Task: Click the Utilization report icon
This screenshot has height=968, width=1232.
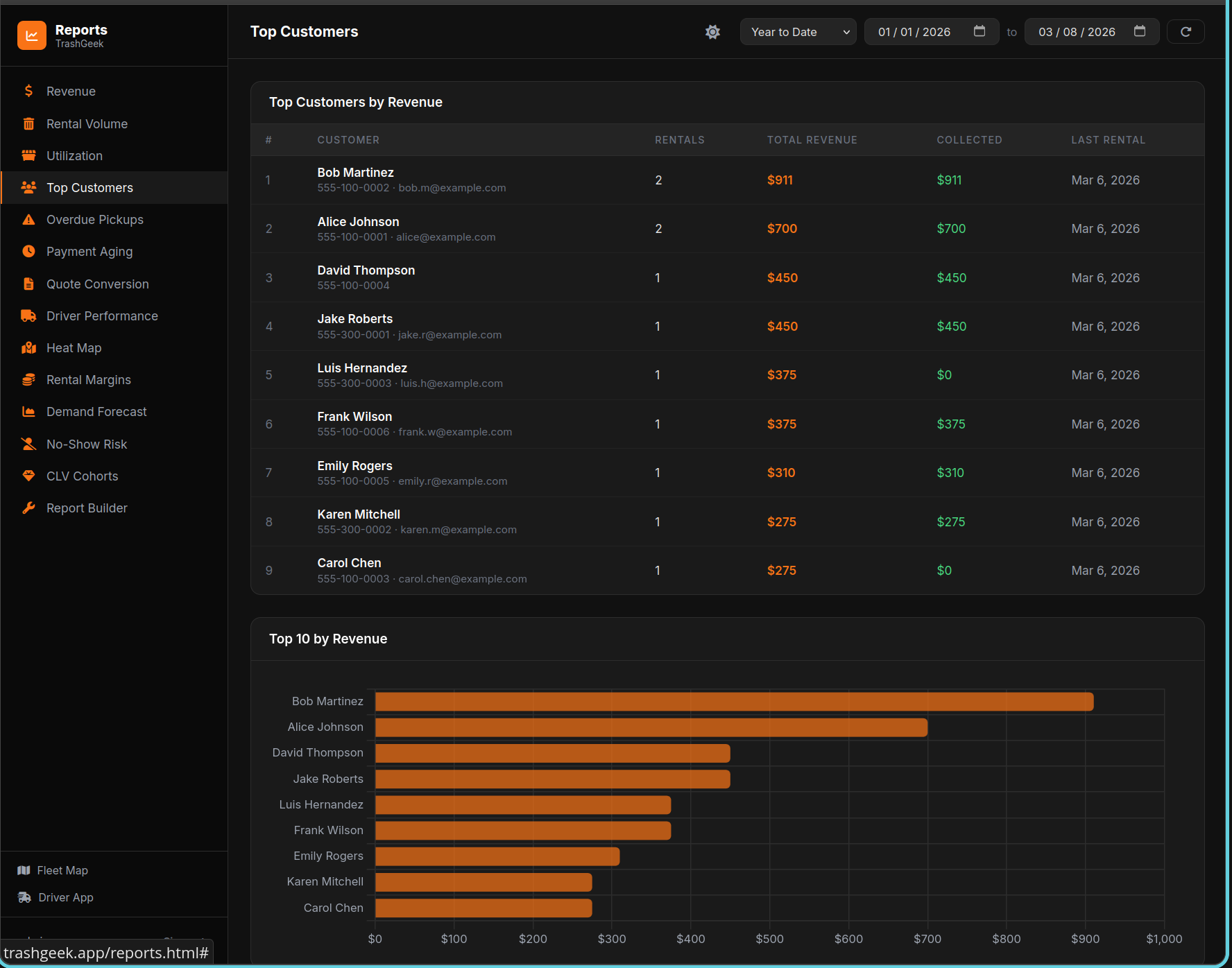Action: 28,155
